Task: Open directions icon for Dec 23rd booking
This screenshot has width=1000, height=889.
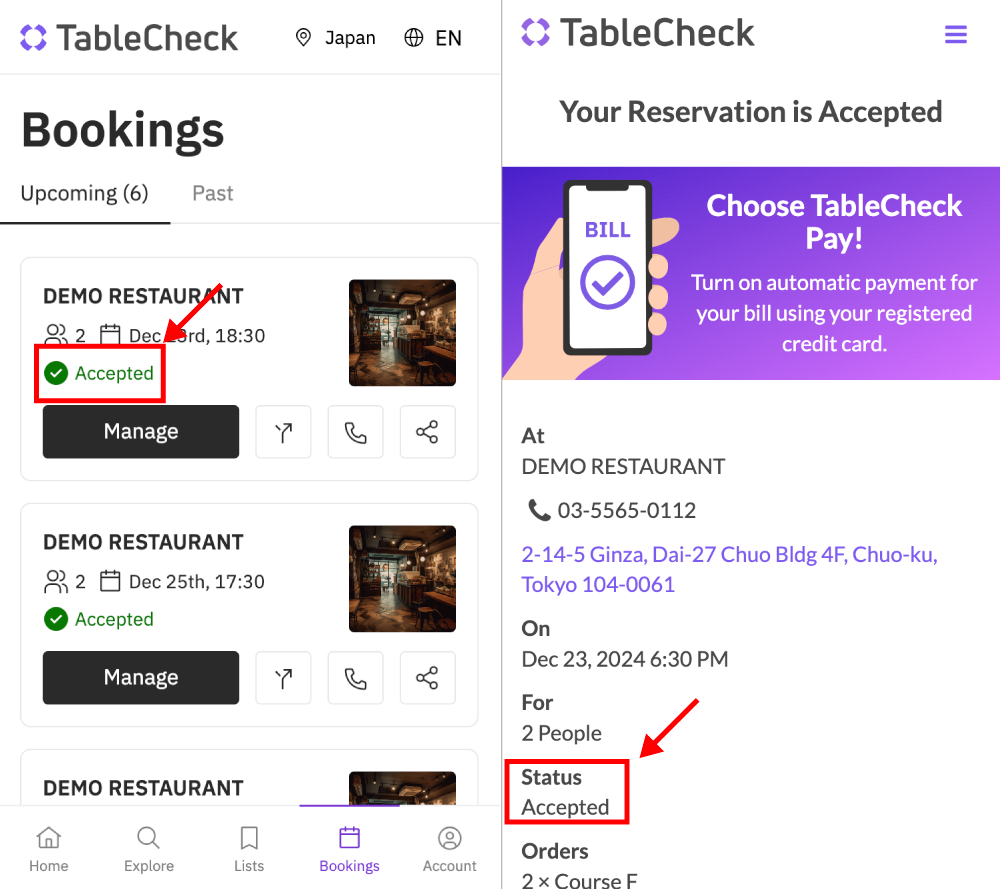Action: [283, 432]
